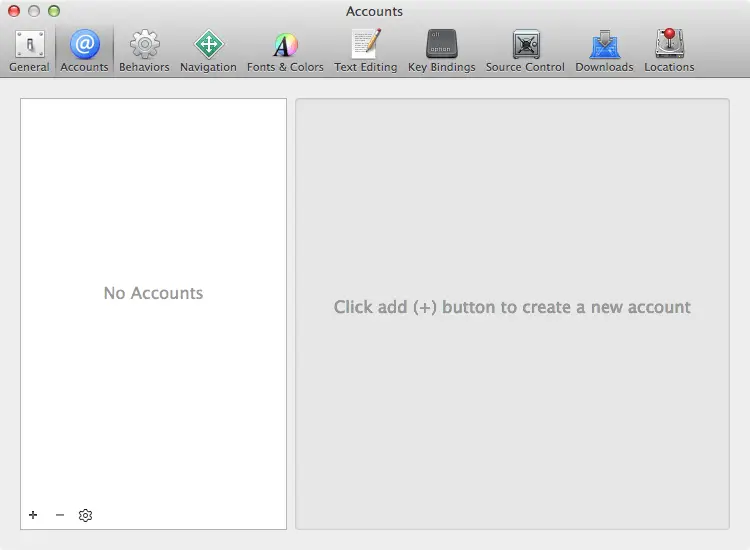Click the add (+) account button

pos(33,515)
